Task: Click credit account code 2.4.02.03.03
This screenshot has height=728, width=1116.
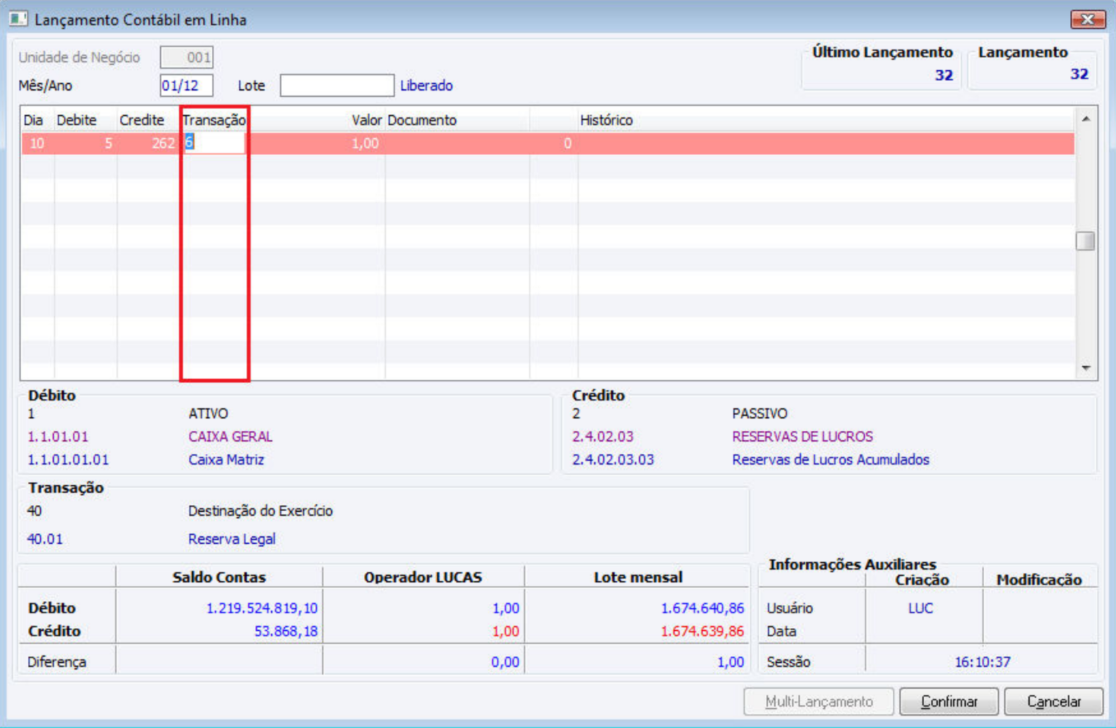Action: [x=613, y=460]
